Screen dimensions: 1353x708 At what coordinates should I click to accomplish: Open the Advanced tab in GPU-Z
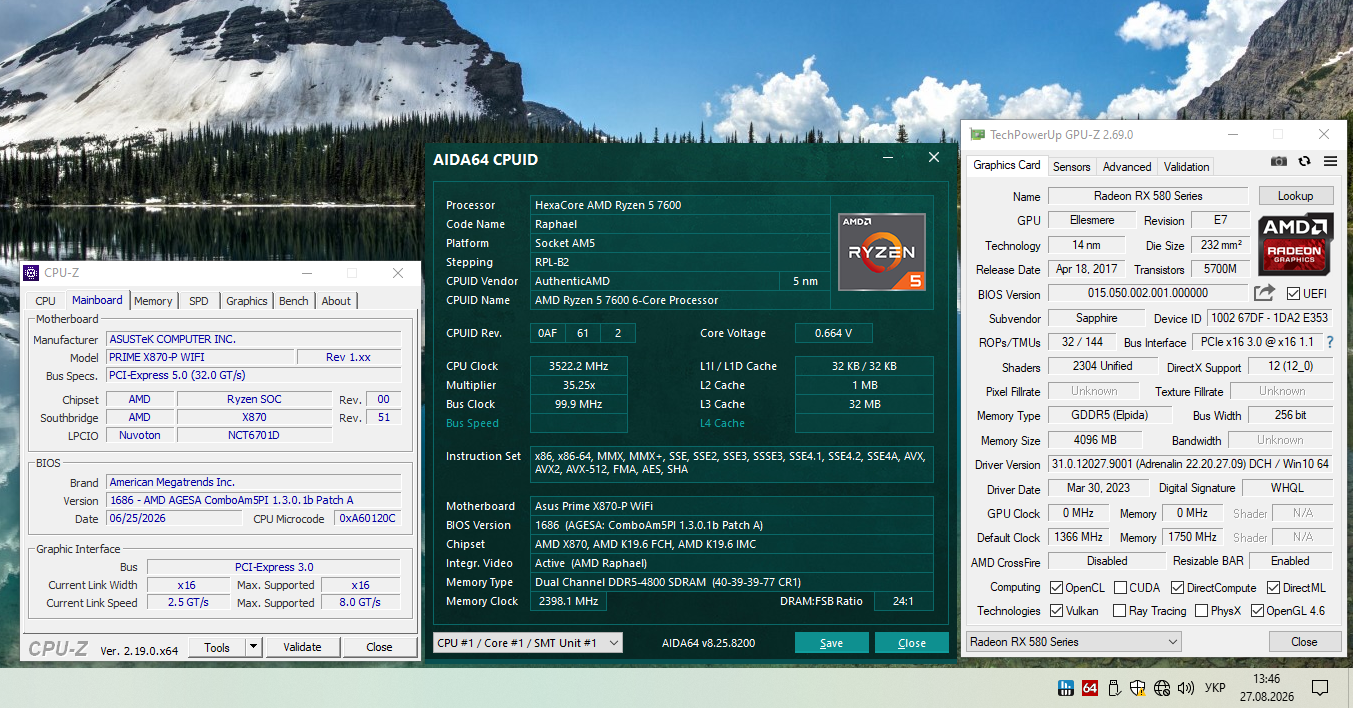click(1127, 167)
